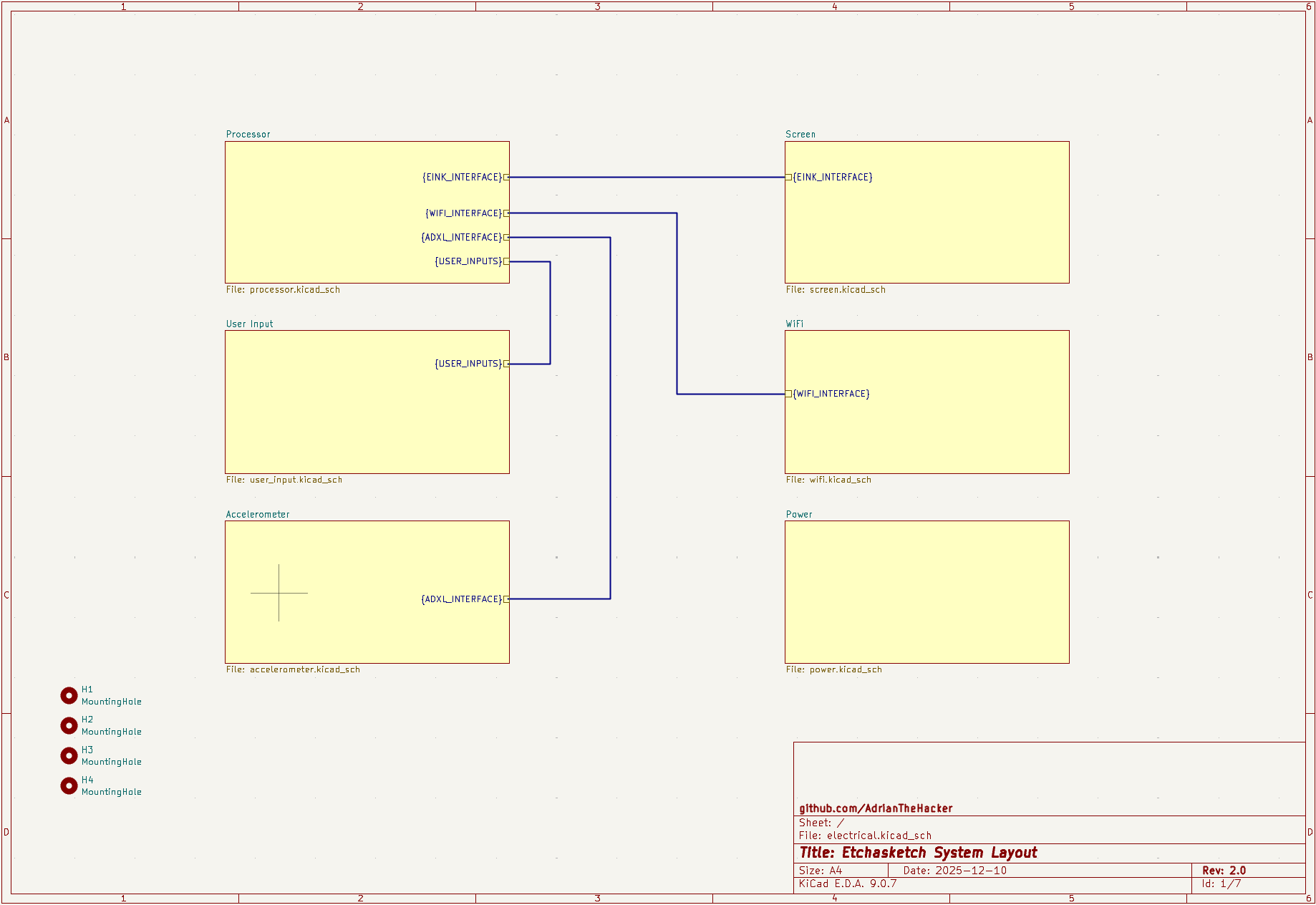Click the H4 mounting hole symbol
This screenshot has width=1316, height=905.
click(69, 785)
